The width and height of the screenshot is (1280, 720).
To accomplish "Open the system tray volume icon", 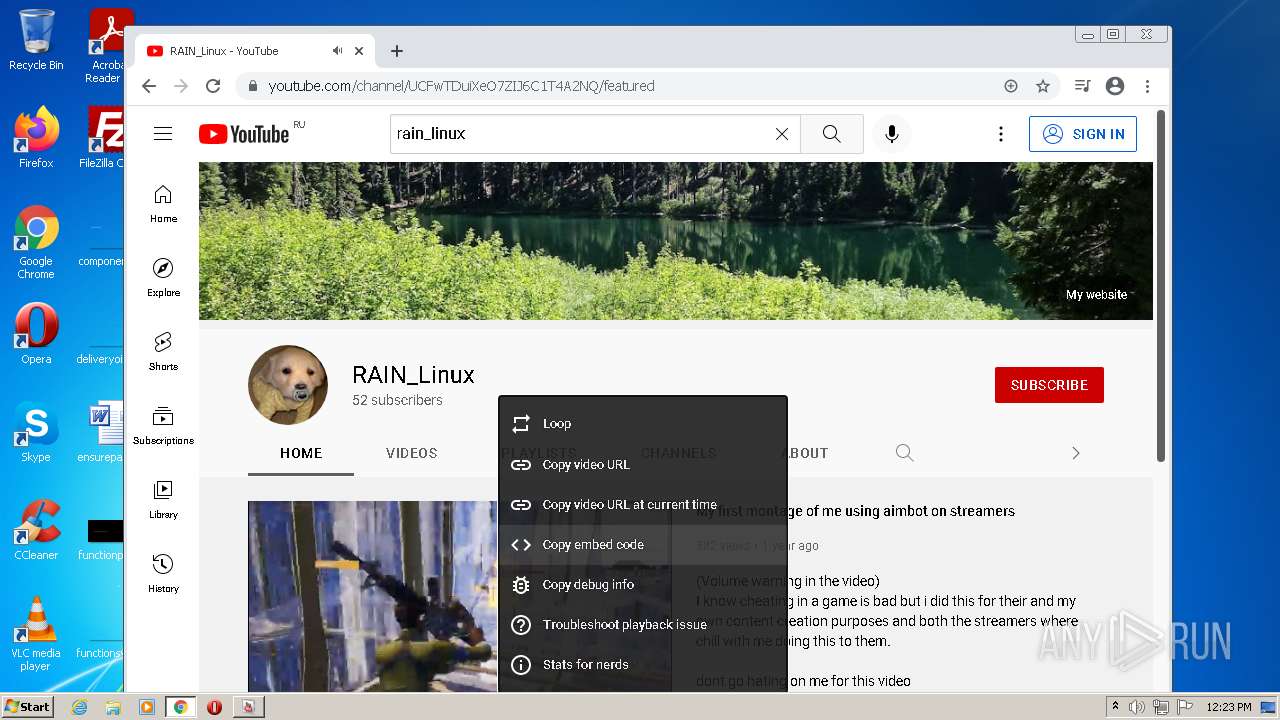I will pos(1137,707).
